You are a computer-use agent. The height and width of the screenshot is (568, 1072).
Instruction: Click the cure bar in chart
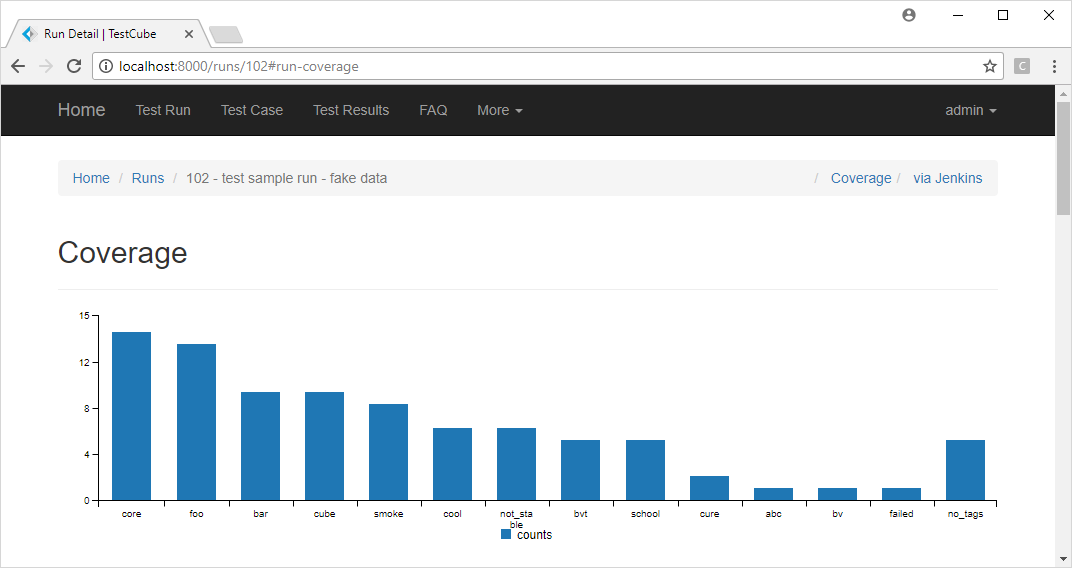pyautogui.click(x=710, y=488)
